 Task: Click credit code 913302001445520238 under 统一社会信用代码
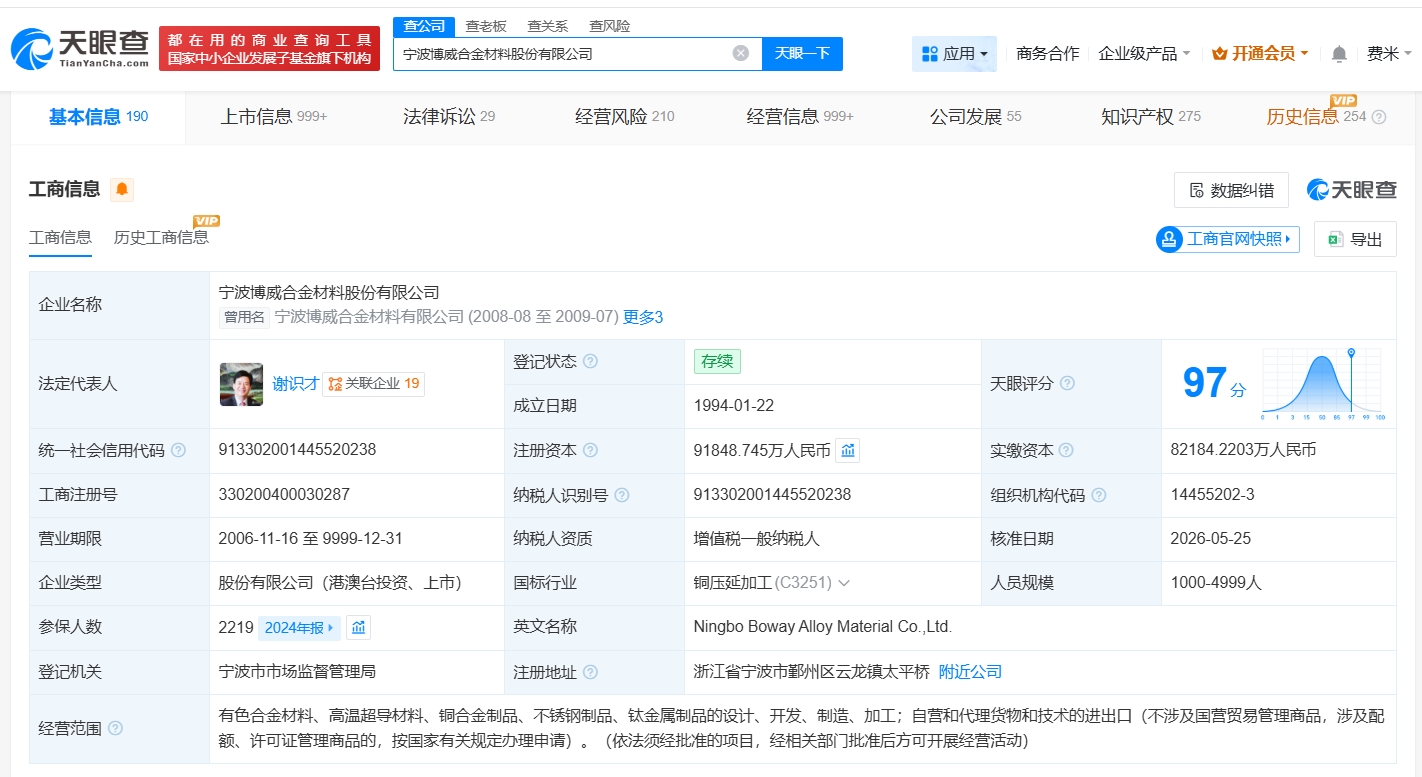point(297,450)
